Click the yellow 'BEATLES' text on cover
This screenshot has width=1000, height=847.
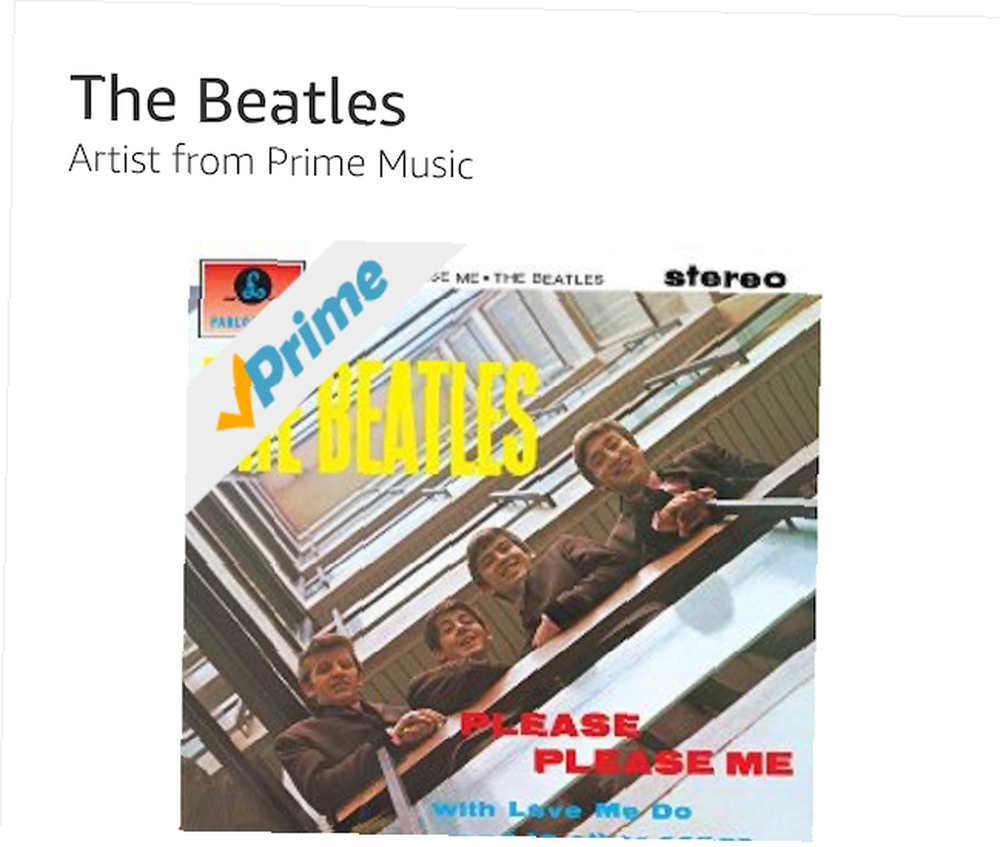pyautogui.click(x=427, y=420)
